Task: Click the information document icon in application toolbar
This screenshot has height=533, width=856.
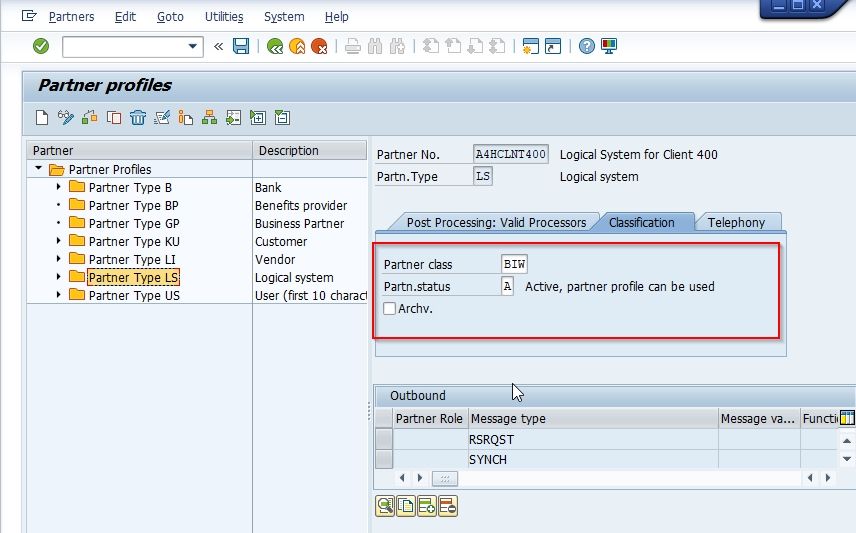Action: 186,117
